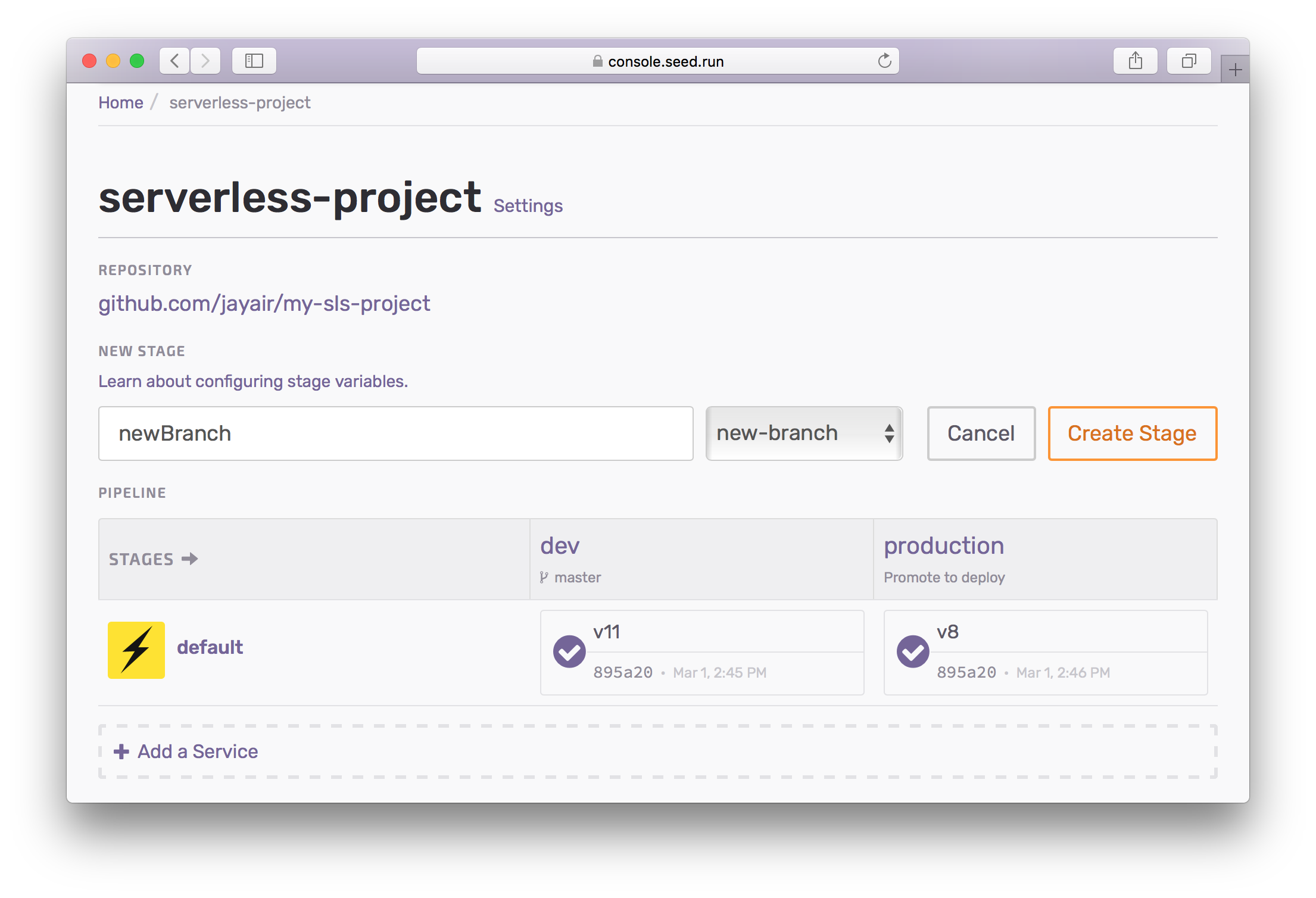Open the new-branch branch dropdown
The width and height of the screenshot is (1316, 898).
pyautogui.click(x=804, y=434)
